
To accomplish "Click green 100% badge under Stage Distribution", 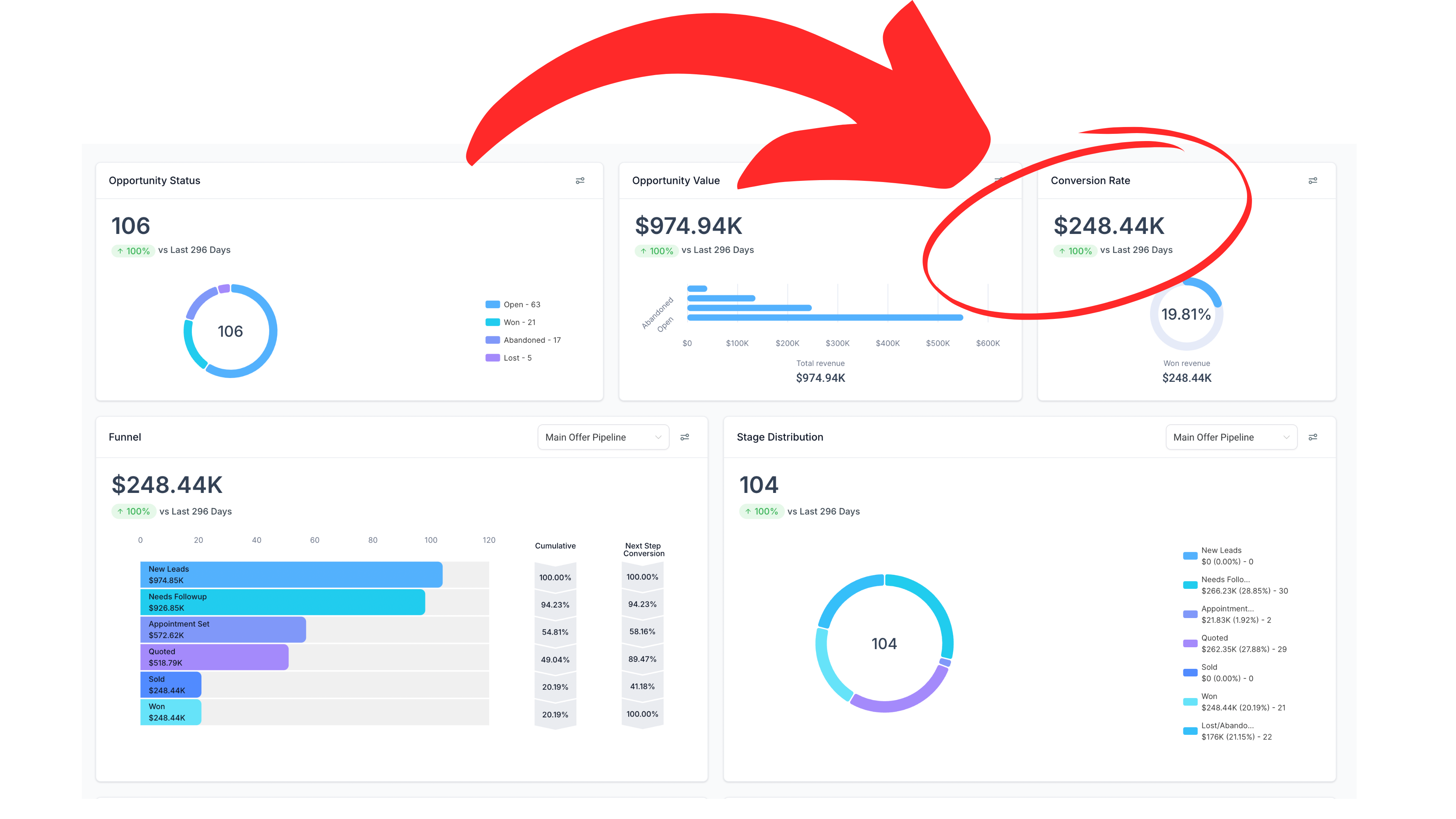I will (x=761, y=511).
